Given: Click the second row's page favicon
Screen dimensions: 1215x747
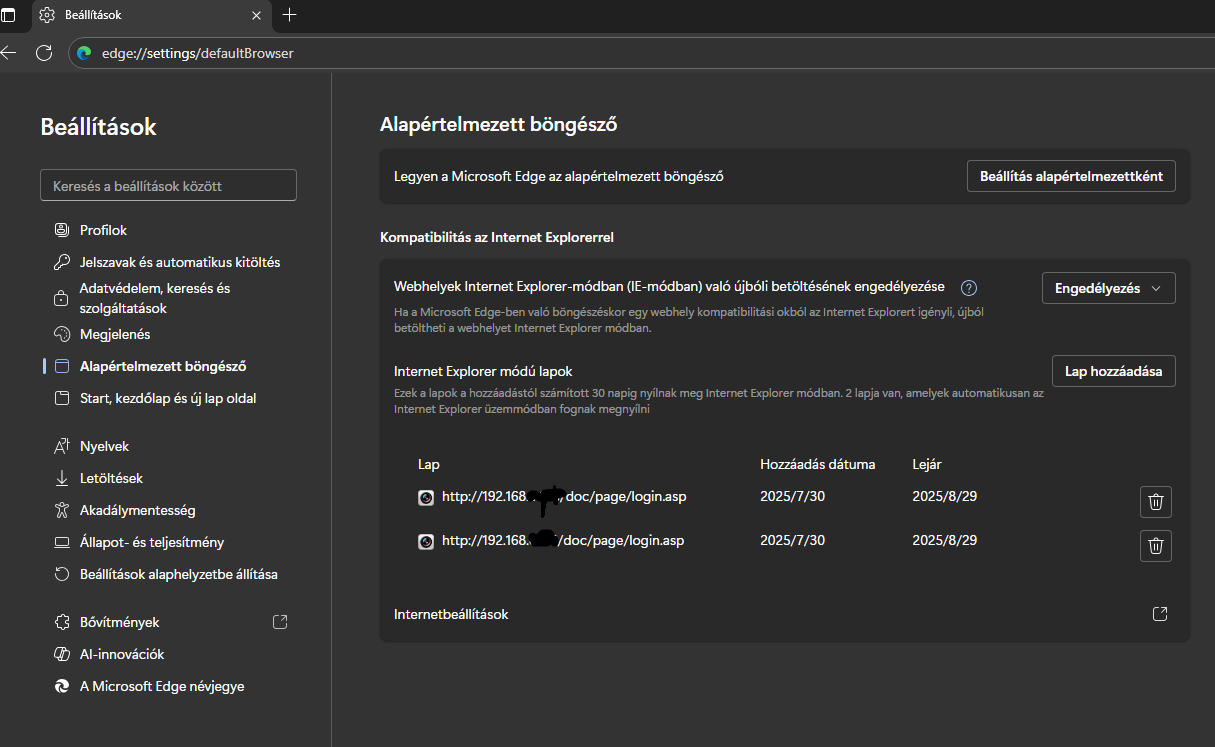Looking at the screenshot, I should point(426,541).
